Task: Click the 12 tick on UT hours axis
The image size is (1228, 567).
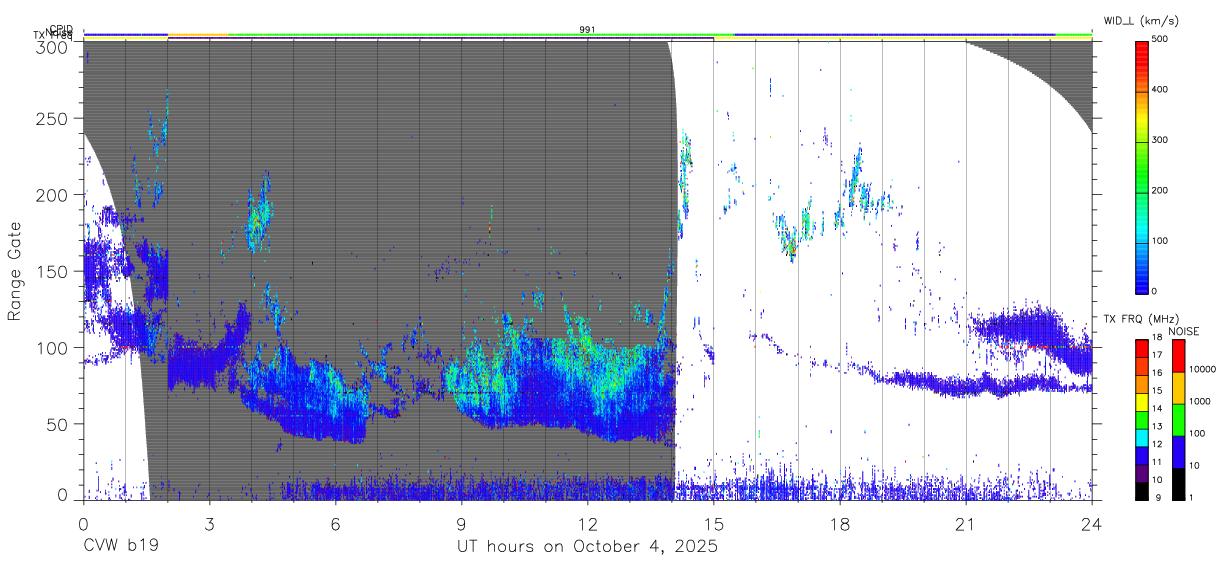Action: [x=587, y=524]
